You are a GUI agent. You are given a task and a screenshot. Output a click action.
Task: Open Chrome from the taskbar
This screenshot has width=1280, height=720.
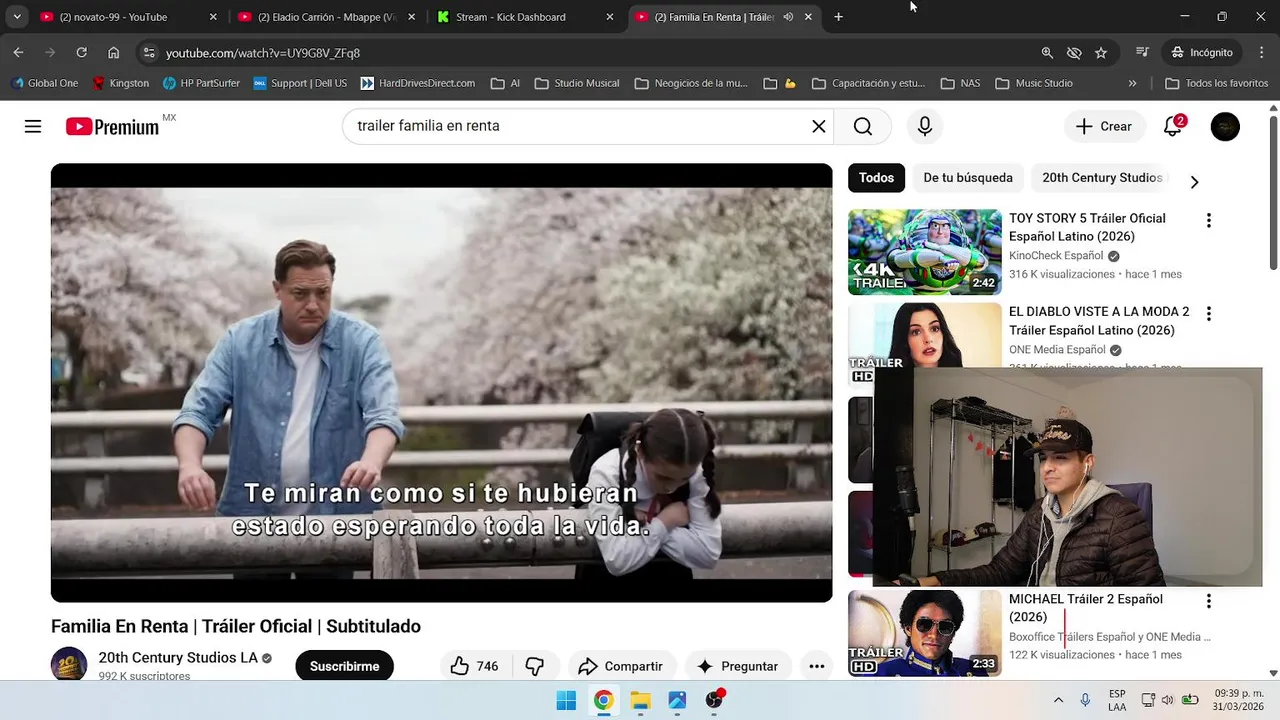(x=603, y=700)
